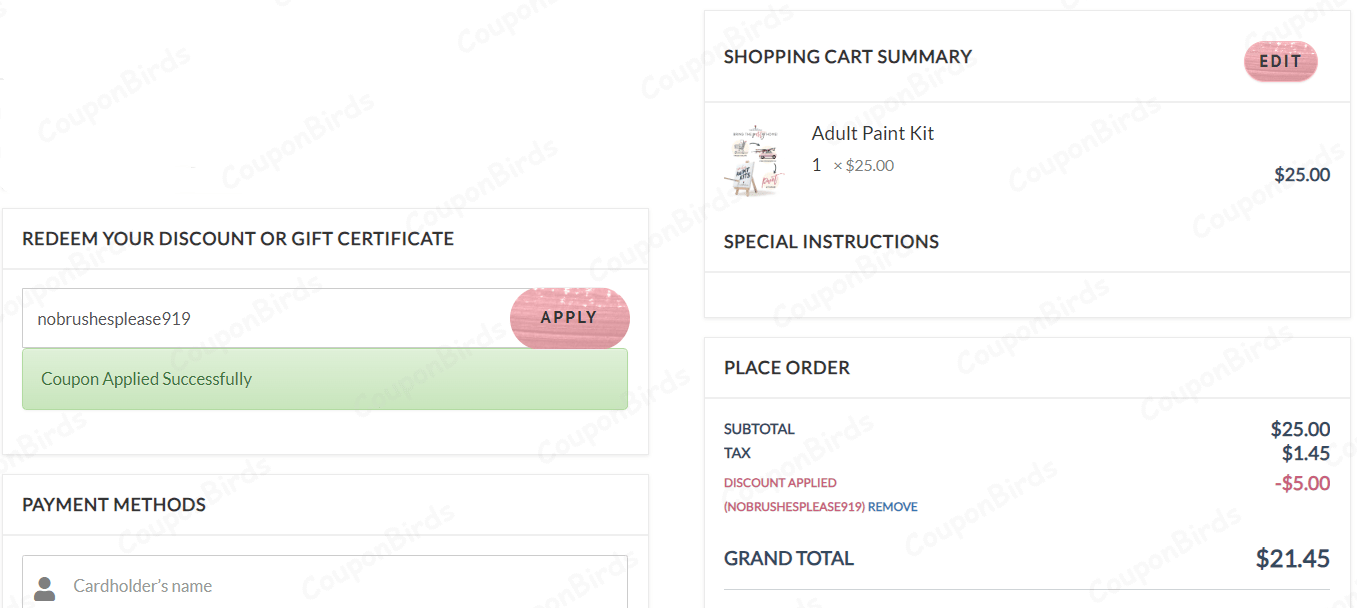
Task: Click the cardholder person icon
Action: (x=48, y=587)
